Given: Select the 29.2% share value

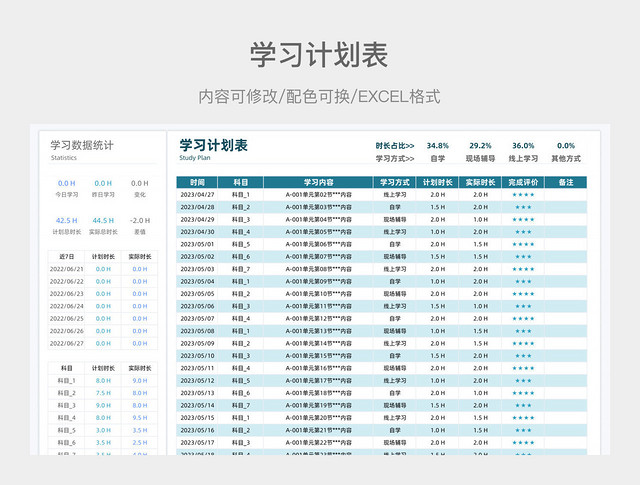Looking at the screenshot, I should pyautogui.click(x=480, y=146).
